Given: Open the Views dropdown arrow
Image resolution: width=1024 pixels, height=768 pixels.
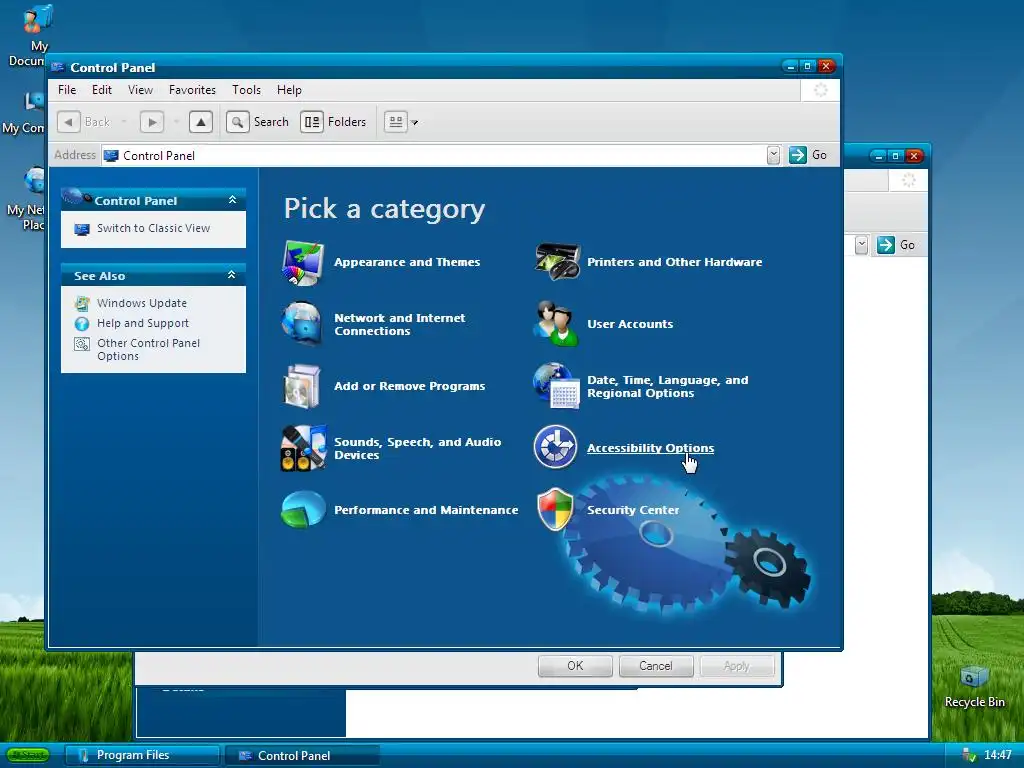Looking at the screenshot, I should click(414, 122).
